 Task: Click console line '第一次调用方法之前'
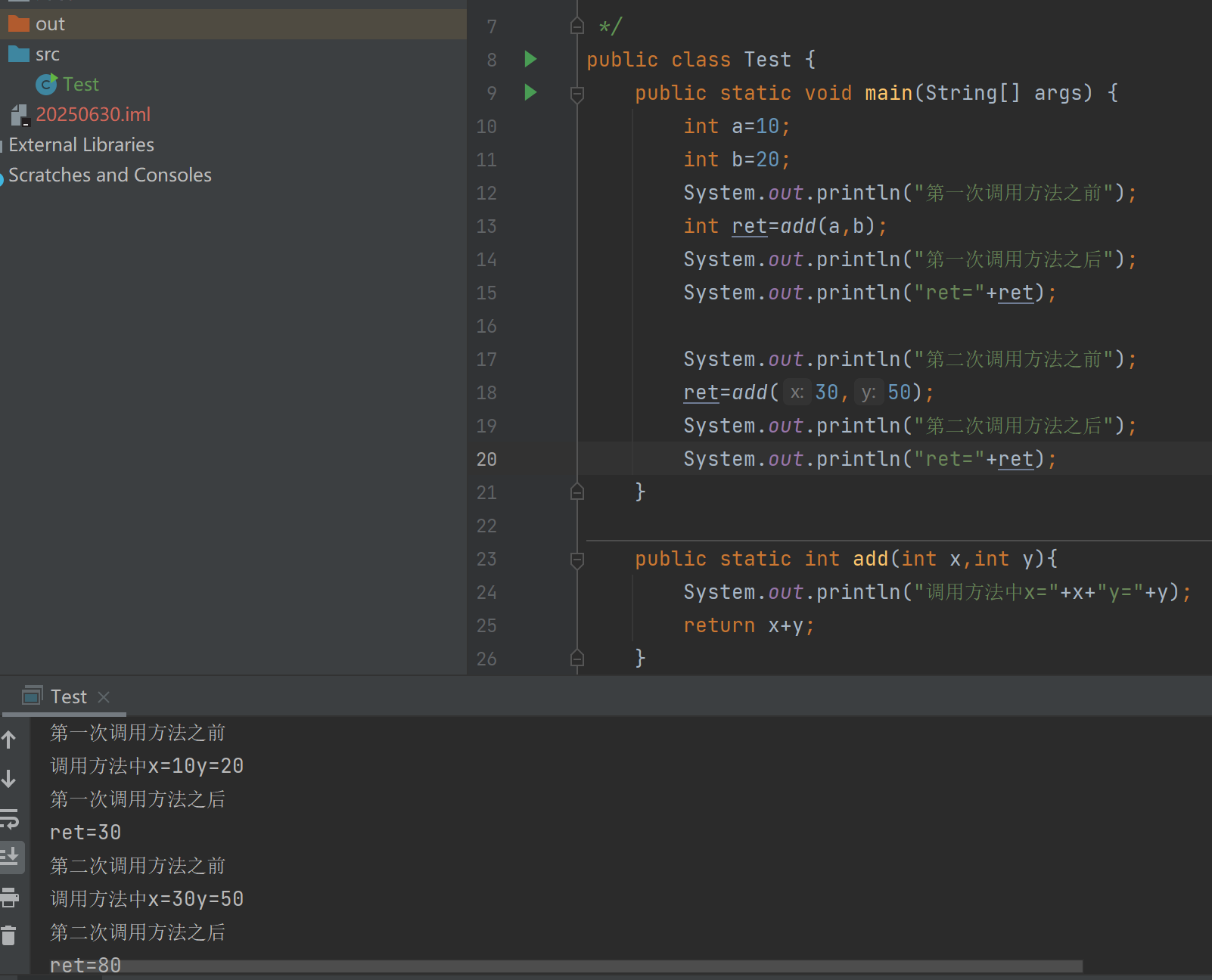[138, 733]
